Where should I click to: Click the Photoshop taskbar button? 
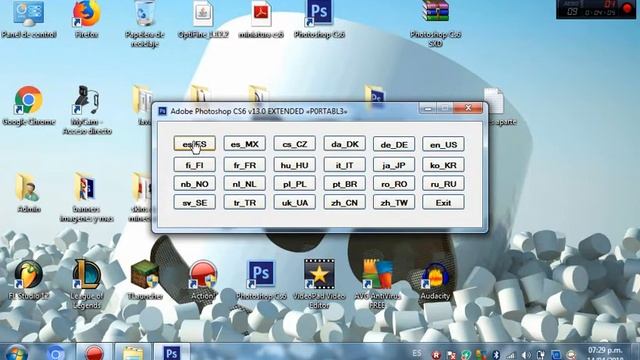click(x=172, y=353)
